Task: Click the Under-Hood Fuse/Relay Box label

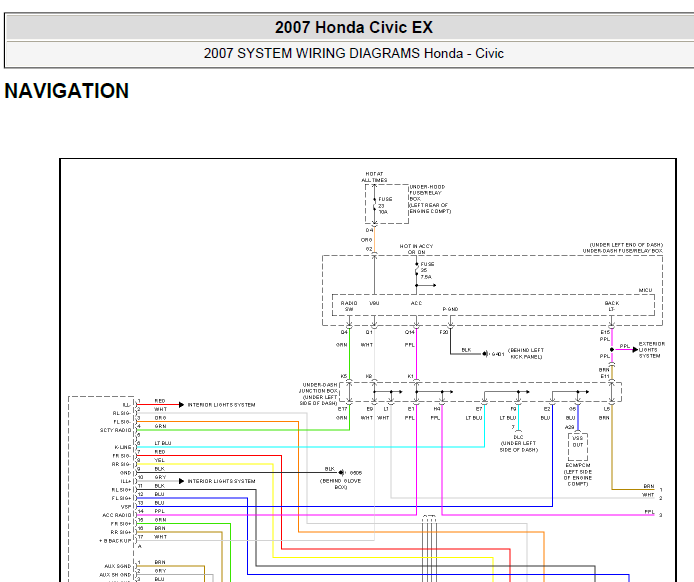Action: [430, 198]
